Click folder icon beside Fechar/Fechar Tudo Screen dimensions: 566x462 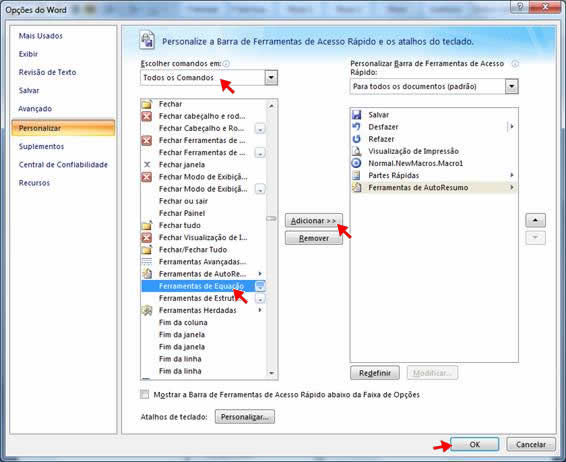point(147,249)
